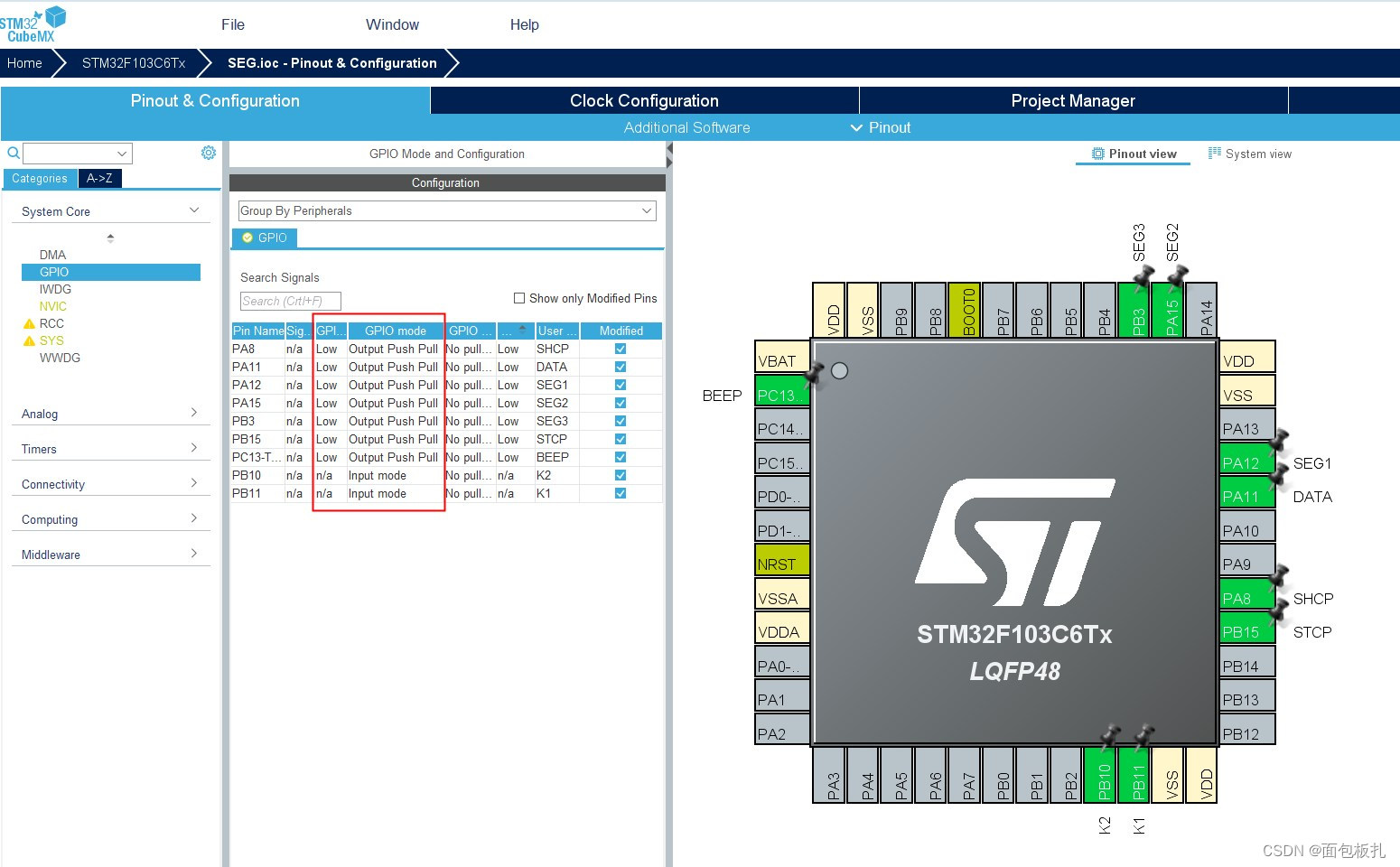Toggle Modified checkbox for PA11 row
Viewport: 1400px width, 867px height.
(621, 367)
